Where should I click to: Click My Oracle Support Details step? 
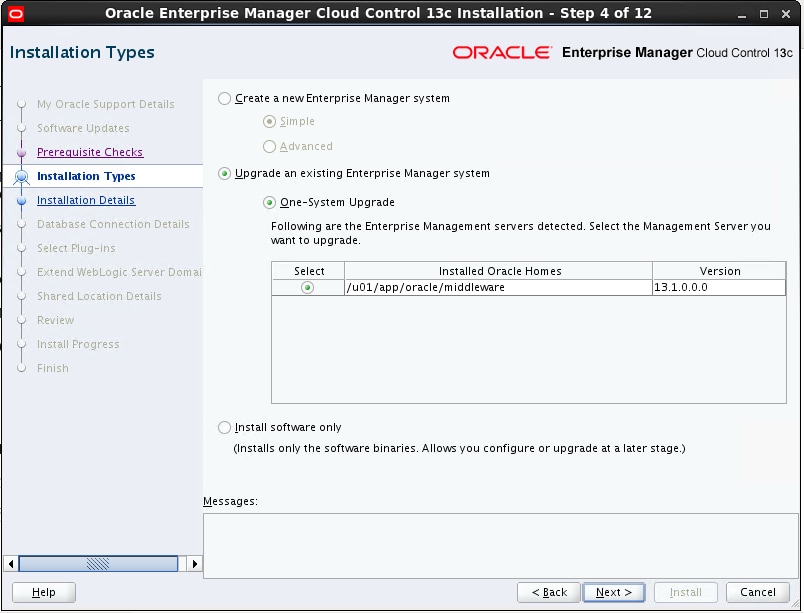[x=106, y=105]
